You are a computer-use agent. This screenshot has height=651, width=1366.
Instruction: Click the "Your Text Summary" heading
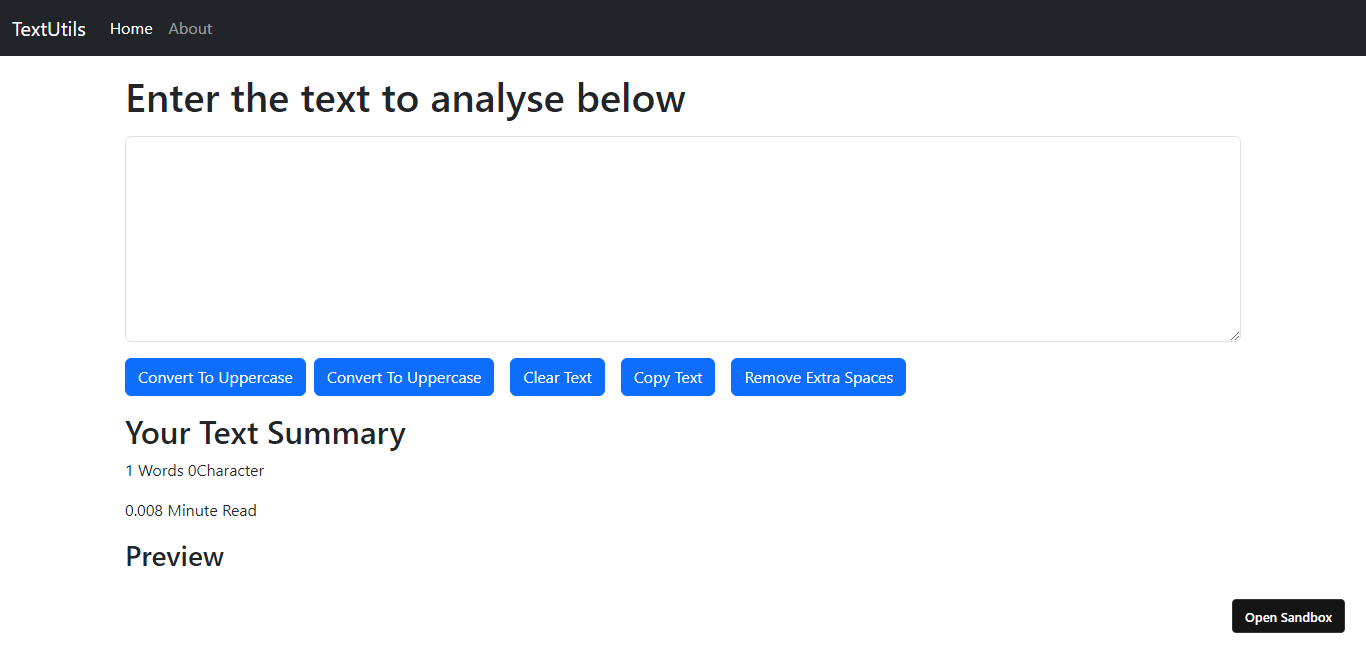tap(265, 433)
